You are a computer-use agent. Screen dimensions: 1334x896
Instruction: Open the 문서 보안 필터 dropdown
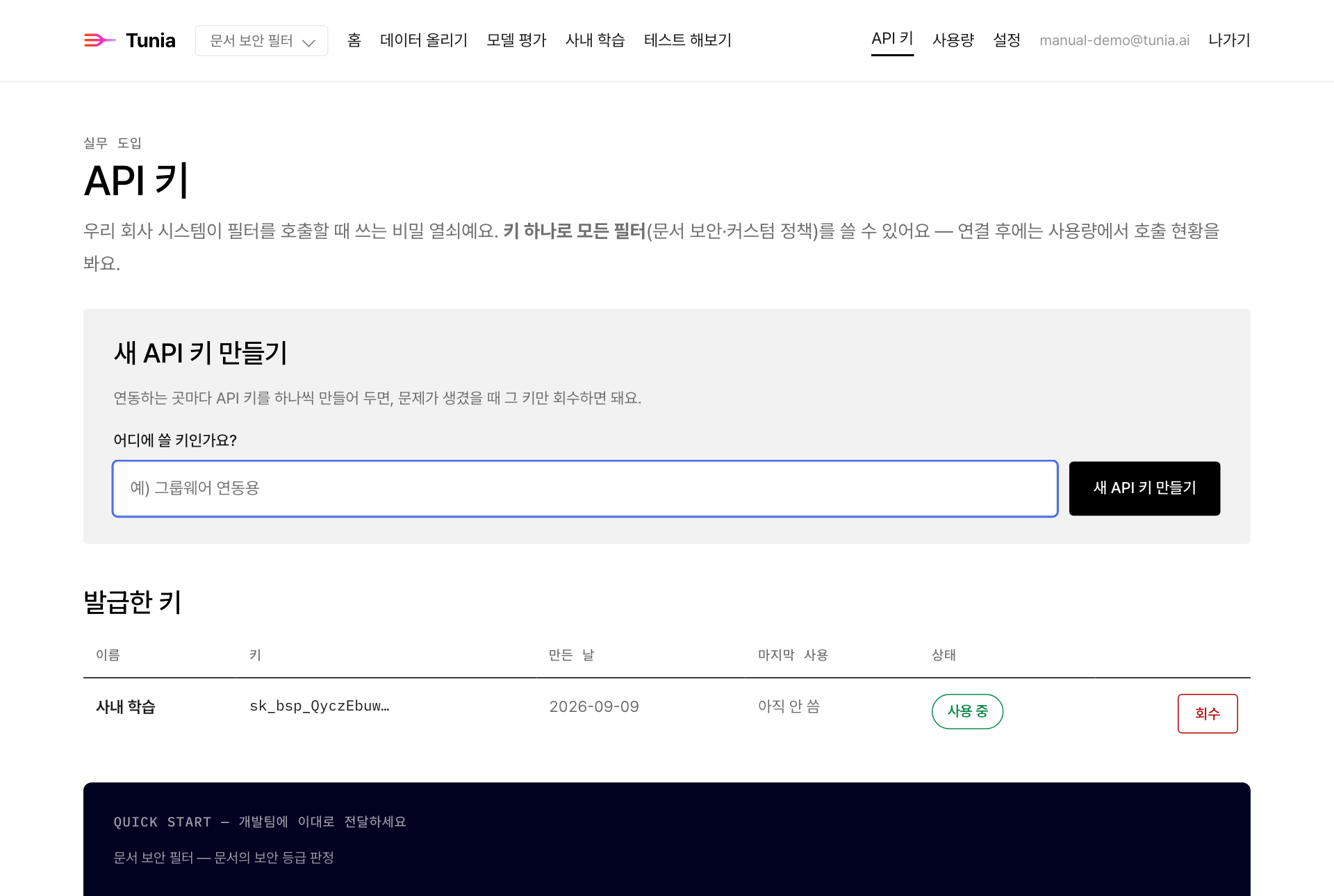261,41
